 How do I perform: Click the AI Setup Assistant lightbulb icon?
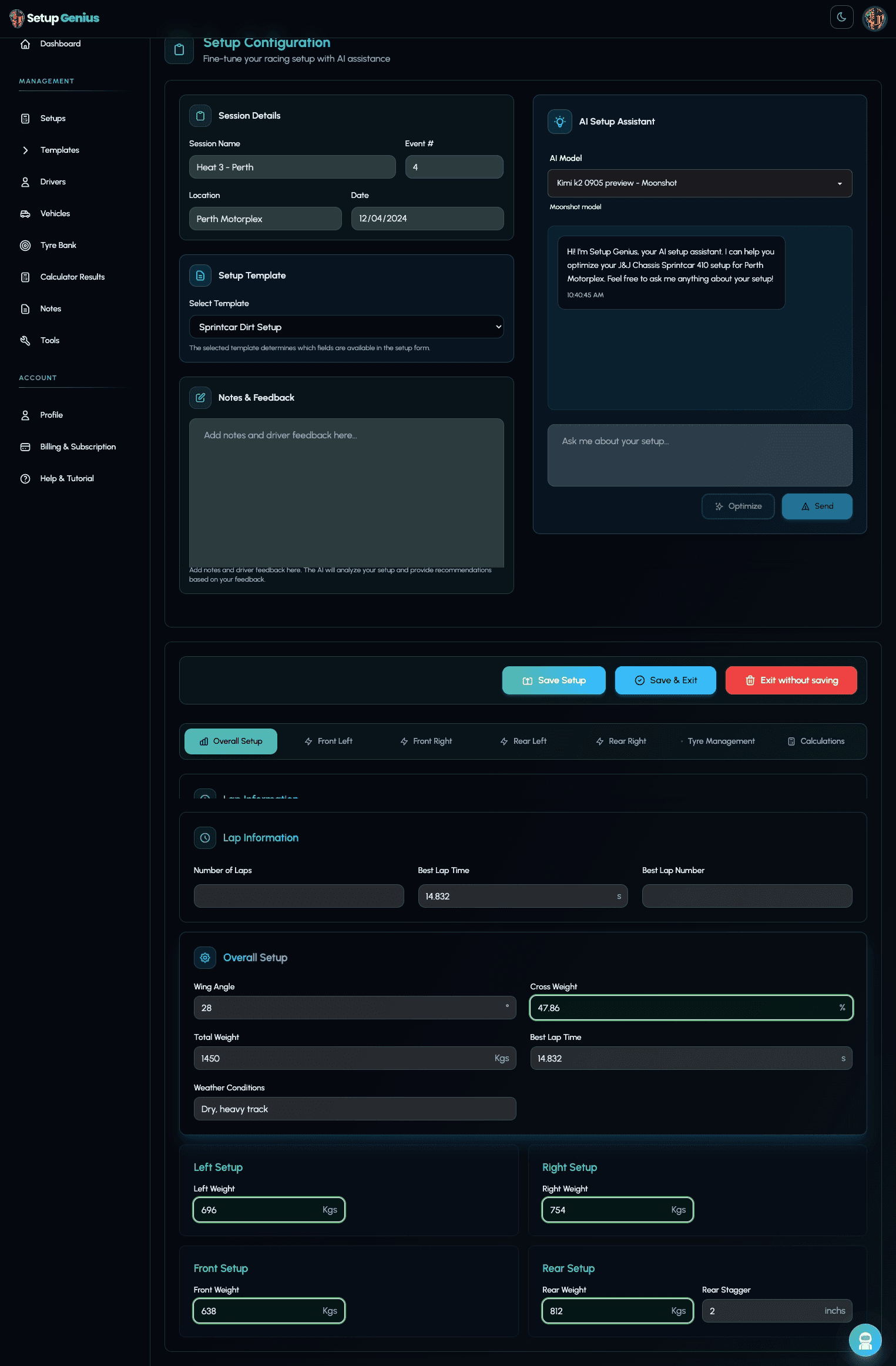pos(560,122)
